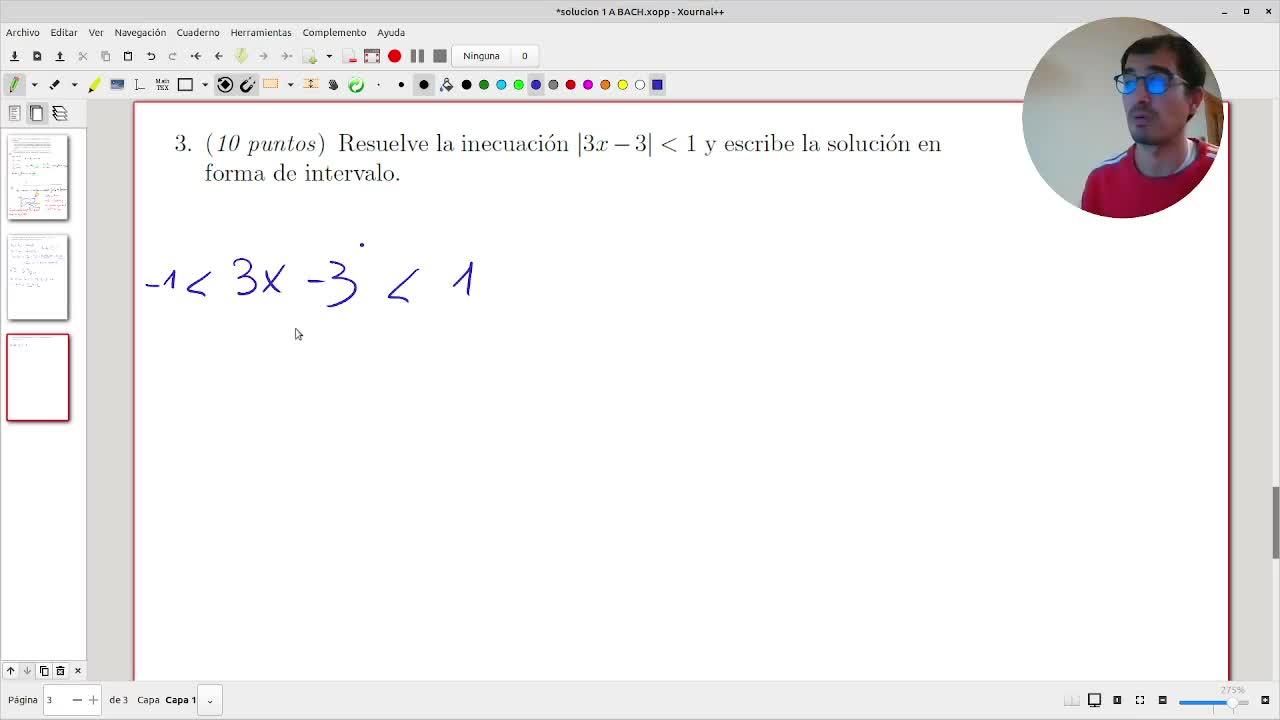This screenshot has height=720, width=1280.
Task: Open the Archivo menu
Action: click(x=23, y=32)
